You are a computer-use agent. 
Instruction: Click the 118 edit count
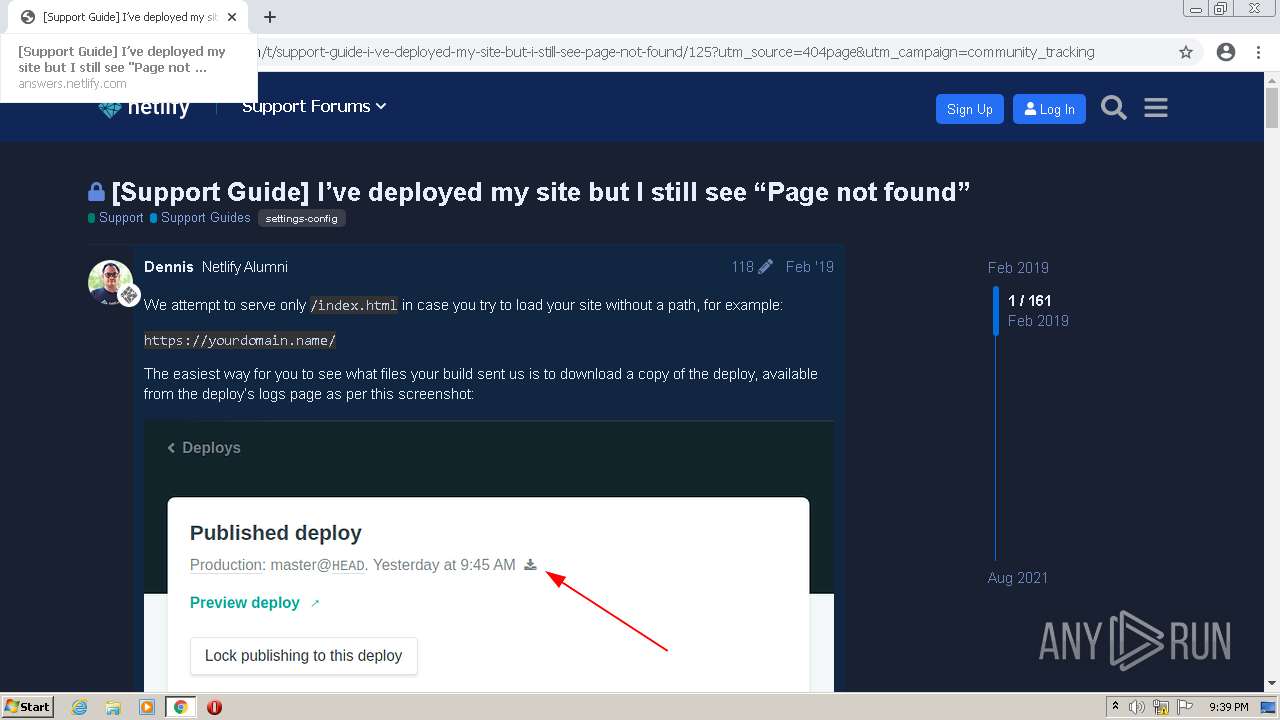[742, 267]
